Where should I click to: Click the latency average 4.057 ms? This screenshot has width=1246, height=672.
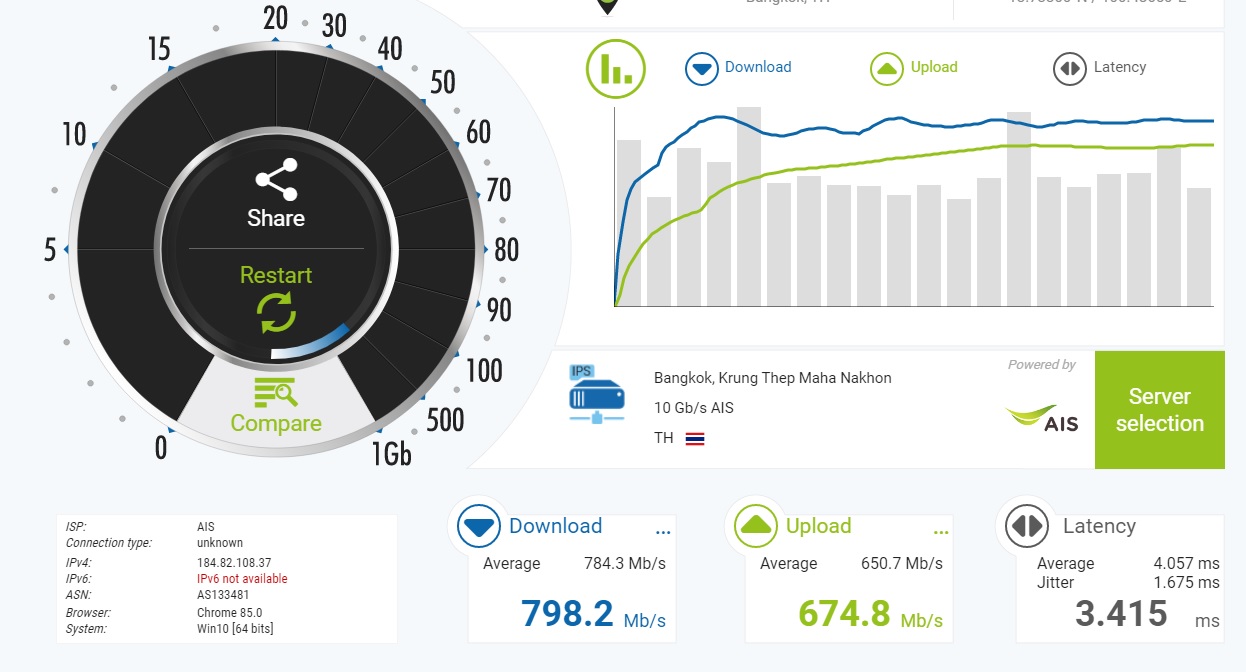(1187, 564)
